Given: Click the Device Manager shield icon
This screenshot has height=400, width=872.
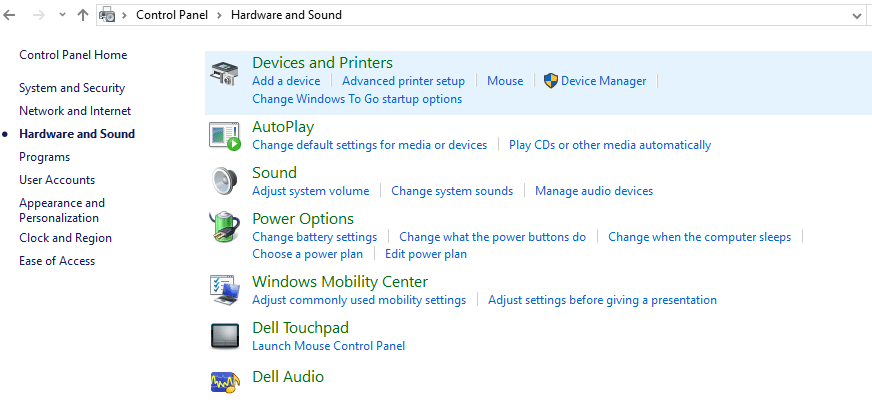Looking at the screenshot, I should [x=551, y=81].
